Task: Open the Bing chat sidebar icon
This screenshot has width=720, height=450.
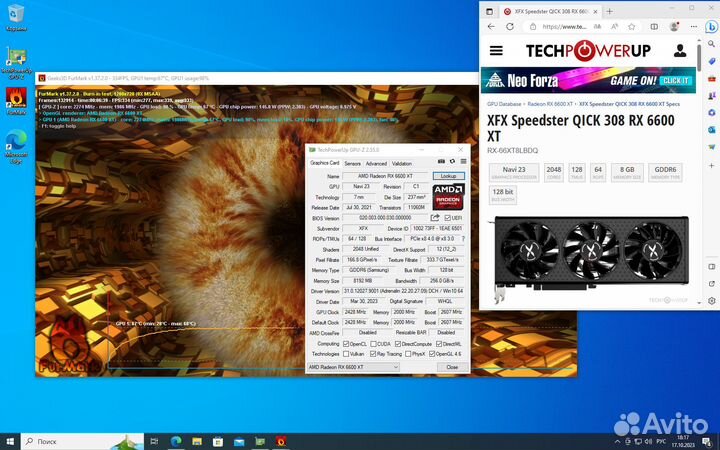Action: coord(711,27)
